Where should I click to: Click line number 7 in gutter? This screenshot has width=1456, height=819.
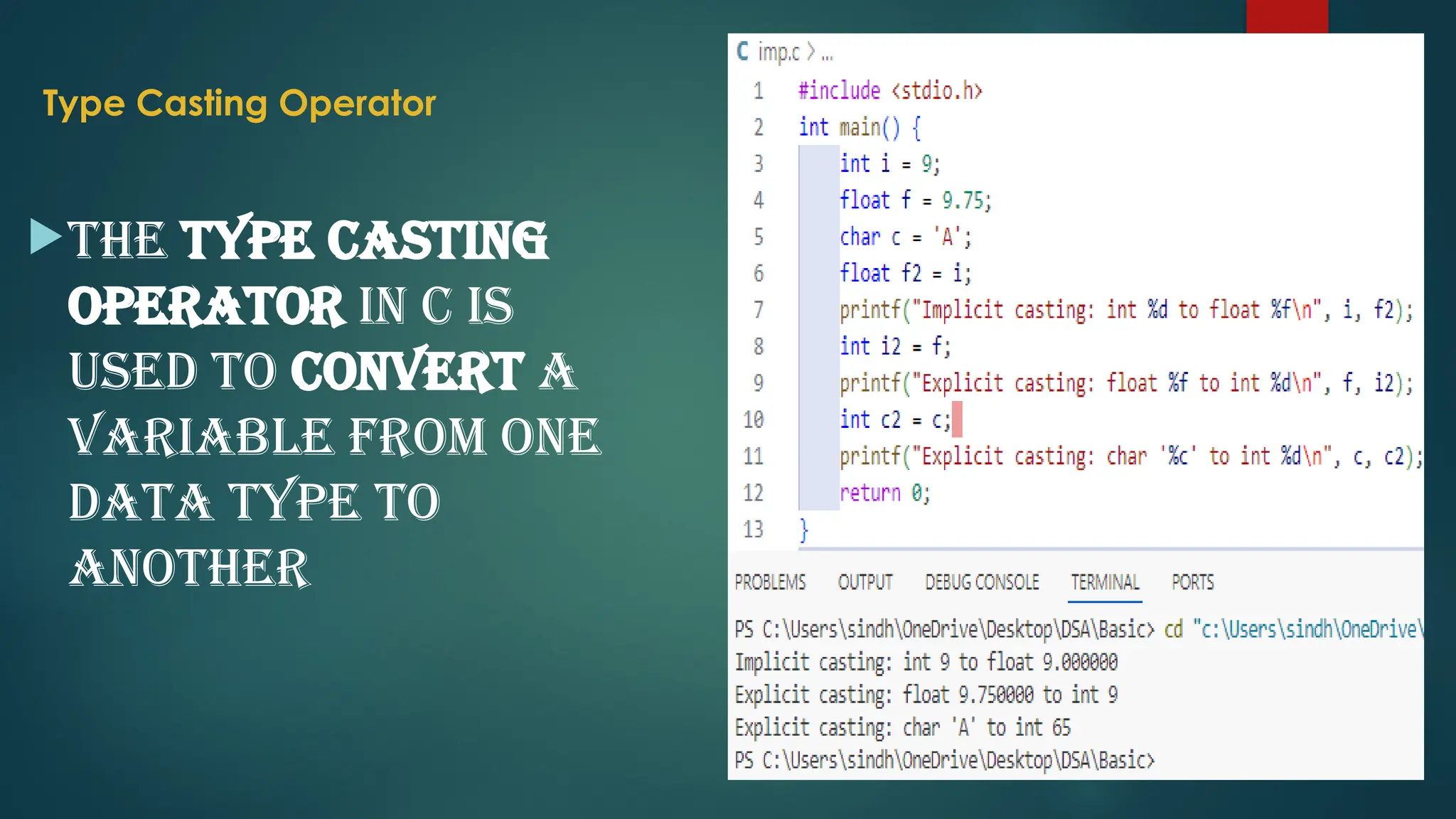tap(759, 310)
